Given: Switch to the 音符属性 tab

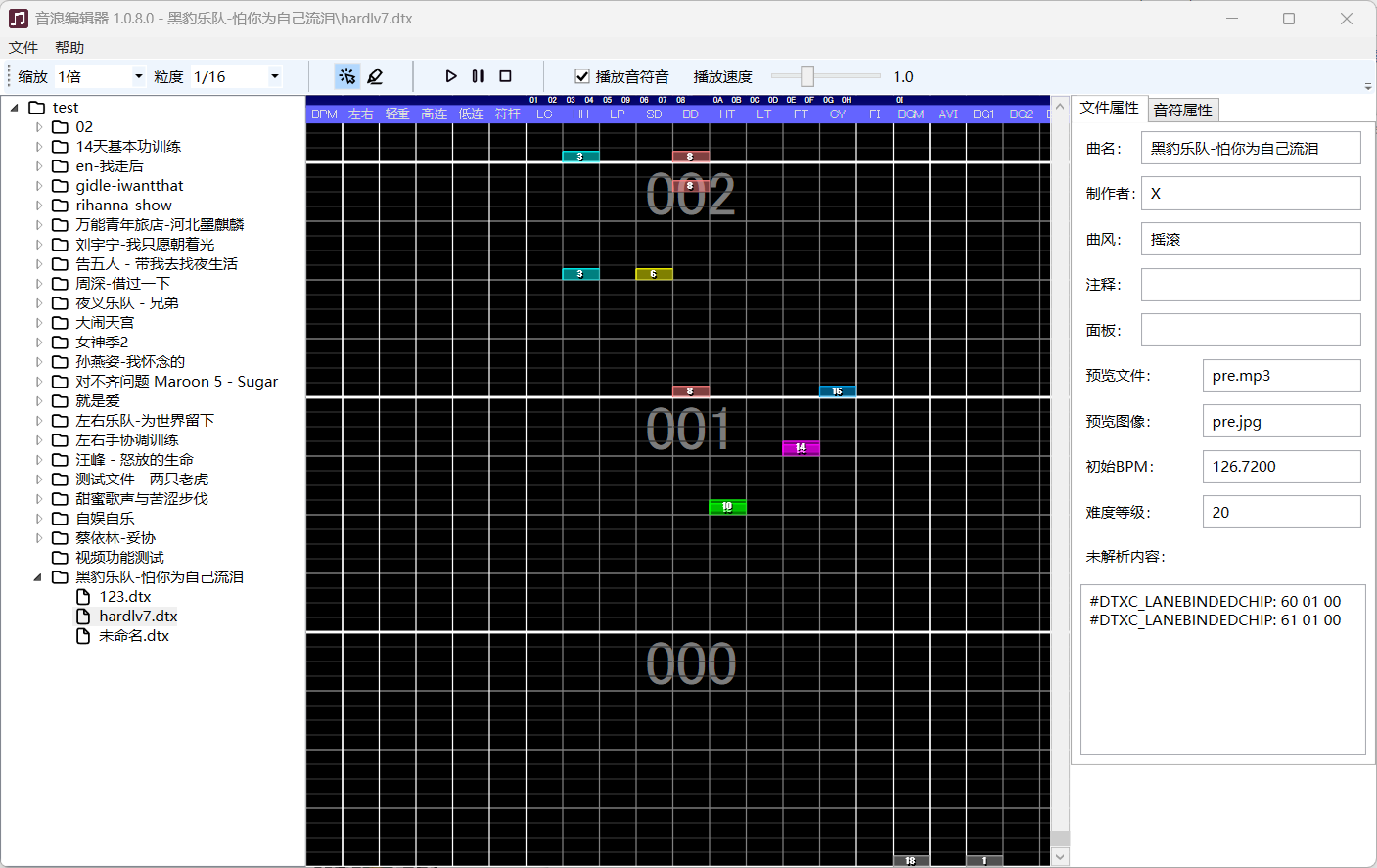Looking at the screenshot, I should [x=1182, y=110].
